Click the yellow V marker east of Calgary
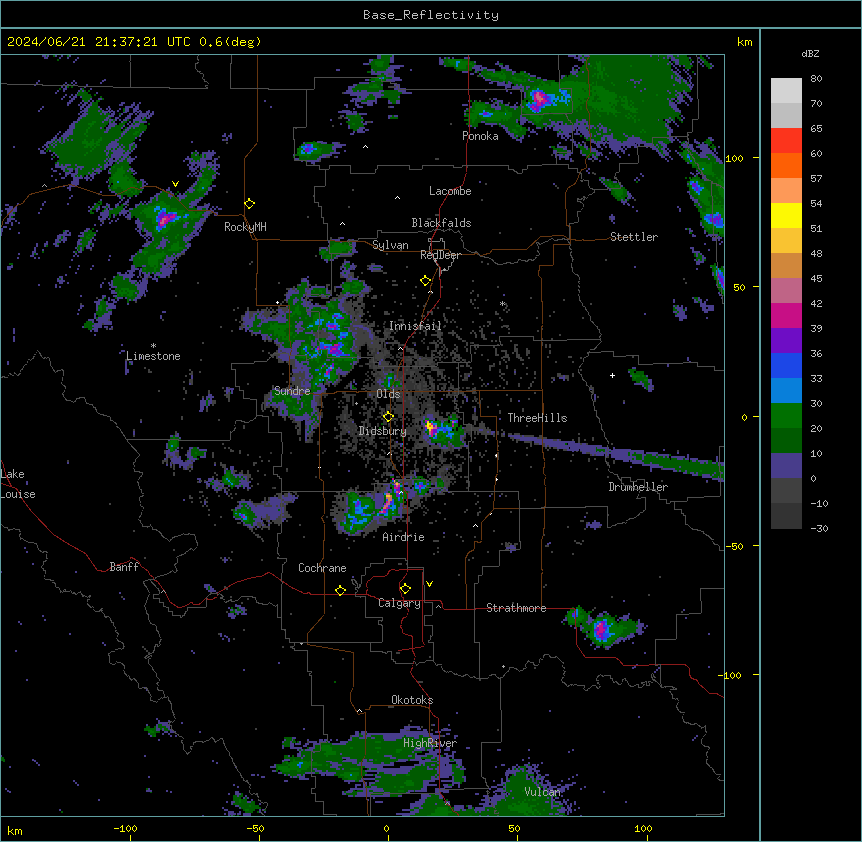This screenshot has height=842, width=862. point(429,584)
